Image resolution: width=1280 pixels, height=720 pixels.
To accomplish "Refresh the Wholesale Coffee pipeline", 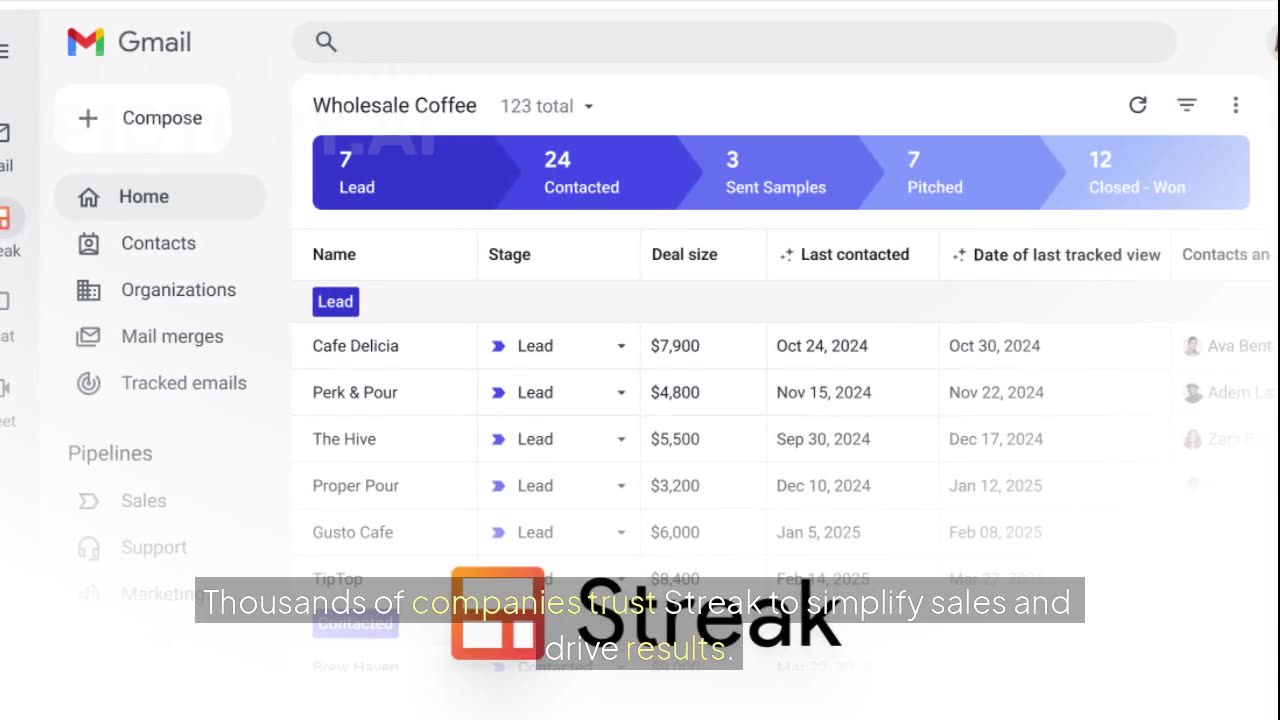I will point(1138,105).
